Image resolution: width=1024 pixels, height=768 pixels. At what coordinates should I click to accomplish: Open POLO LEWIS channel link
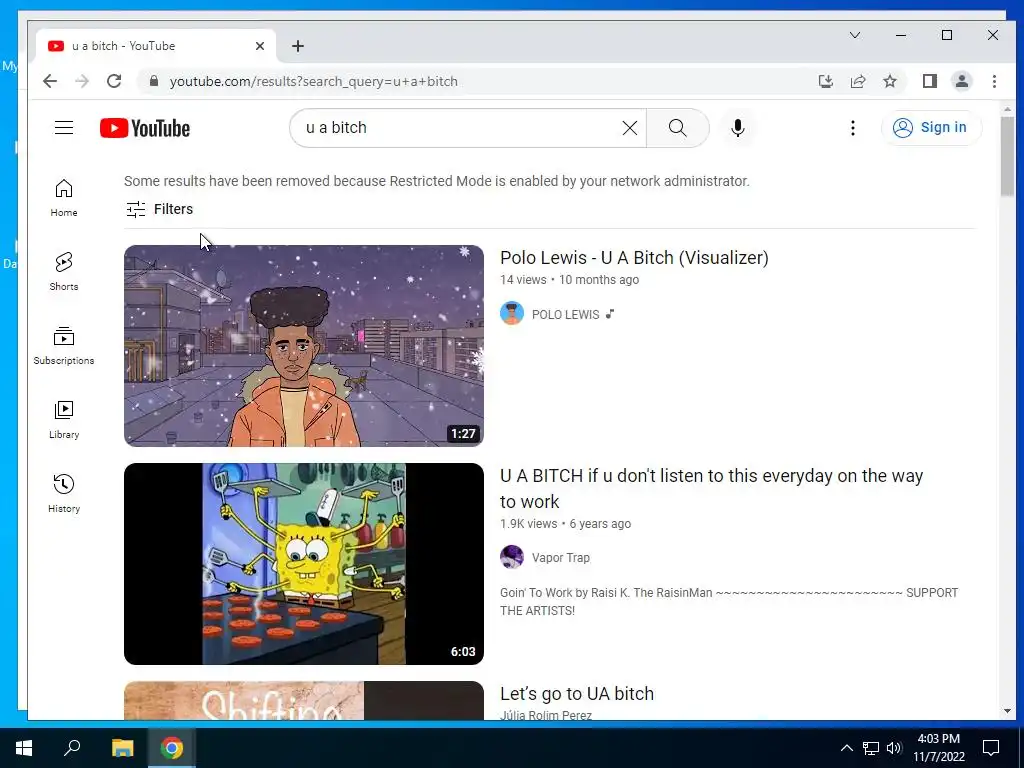[565, 315]
